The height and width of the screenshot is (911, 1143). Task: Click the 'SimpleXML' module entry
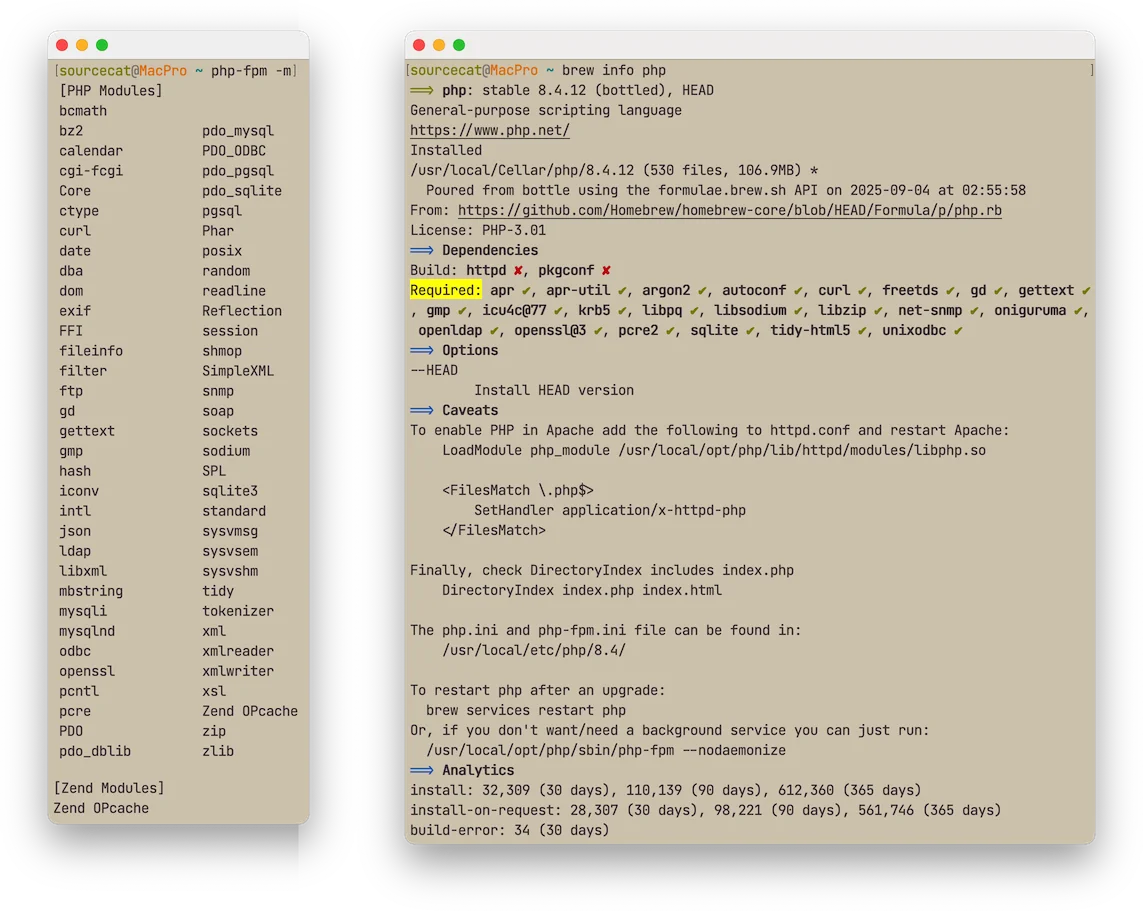pos(238,371)
